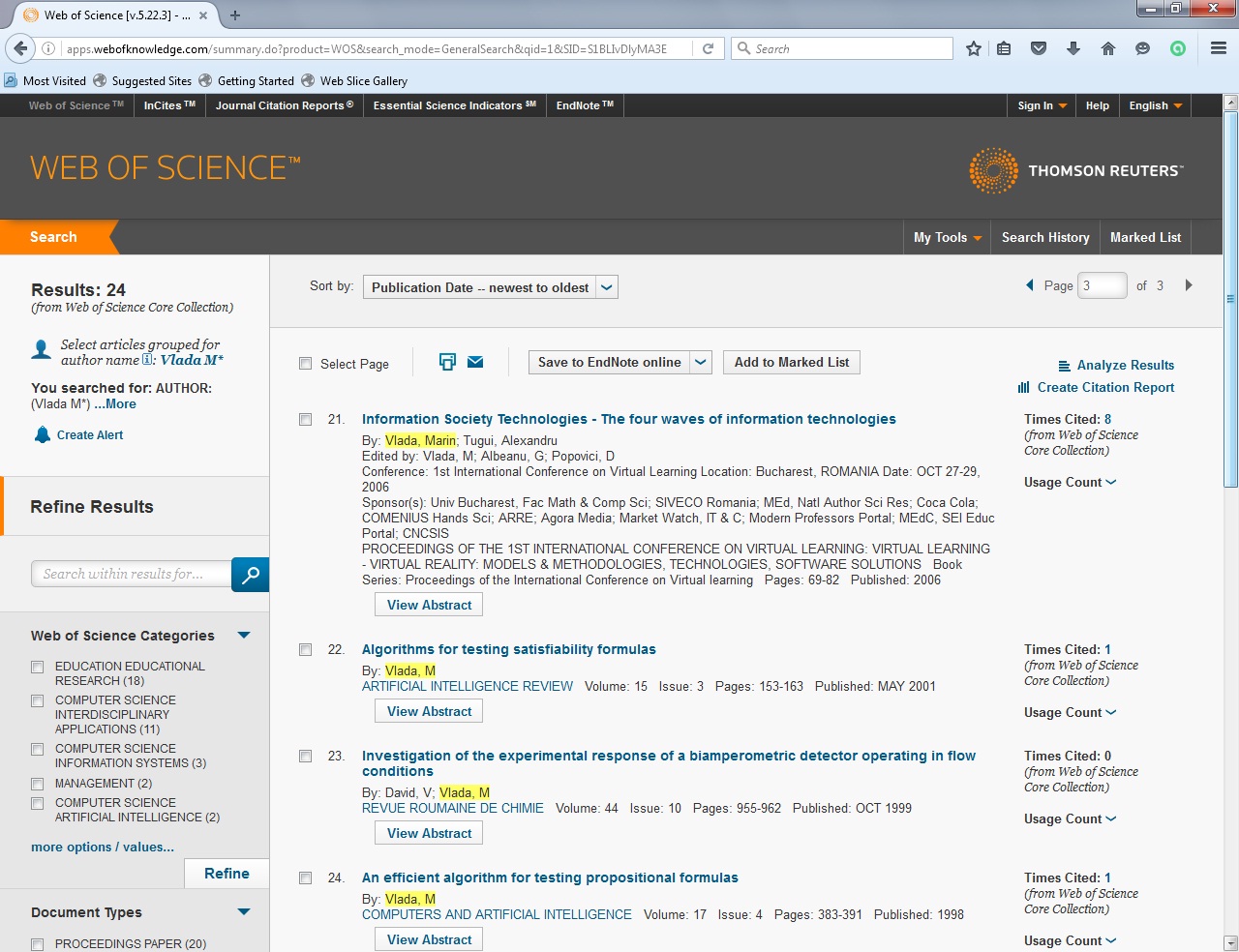Collapse the Document Types section

click(243, 911)
